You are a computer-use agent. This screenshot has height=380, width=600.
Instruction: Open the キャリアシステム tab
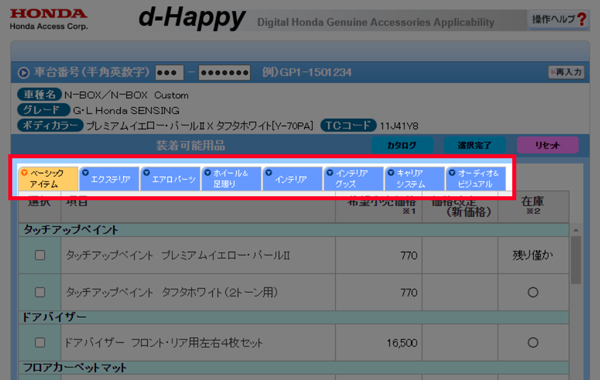coord(415,178)
